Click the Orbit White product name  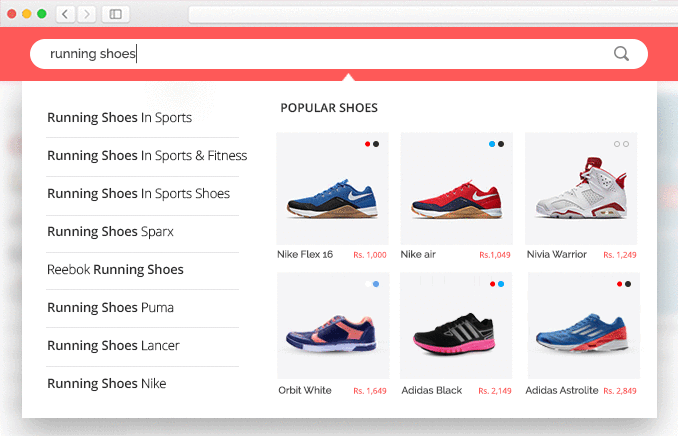[305, 390]
